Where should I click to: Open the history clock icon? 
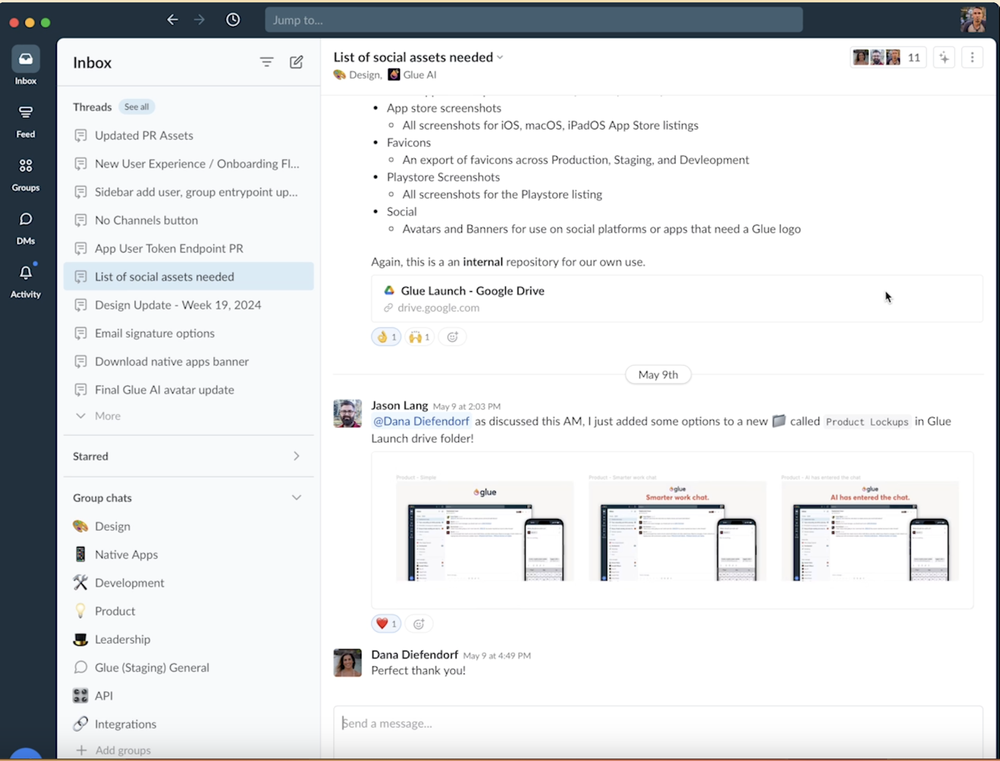click(x=233, y=20)
